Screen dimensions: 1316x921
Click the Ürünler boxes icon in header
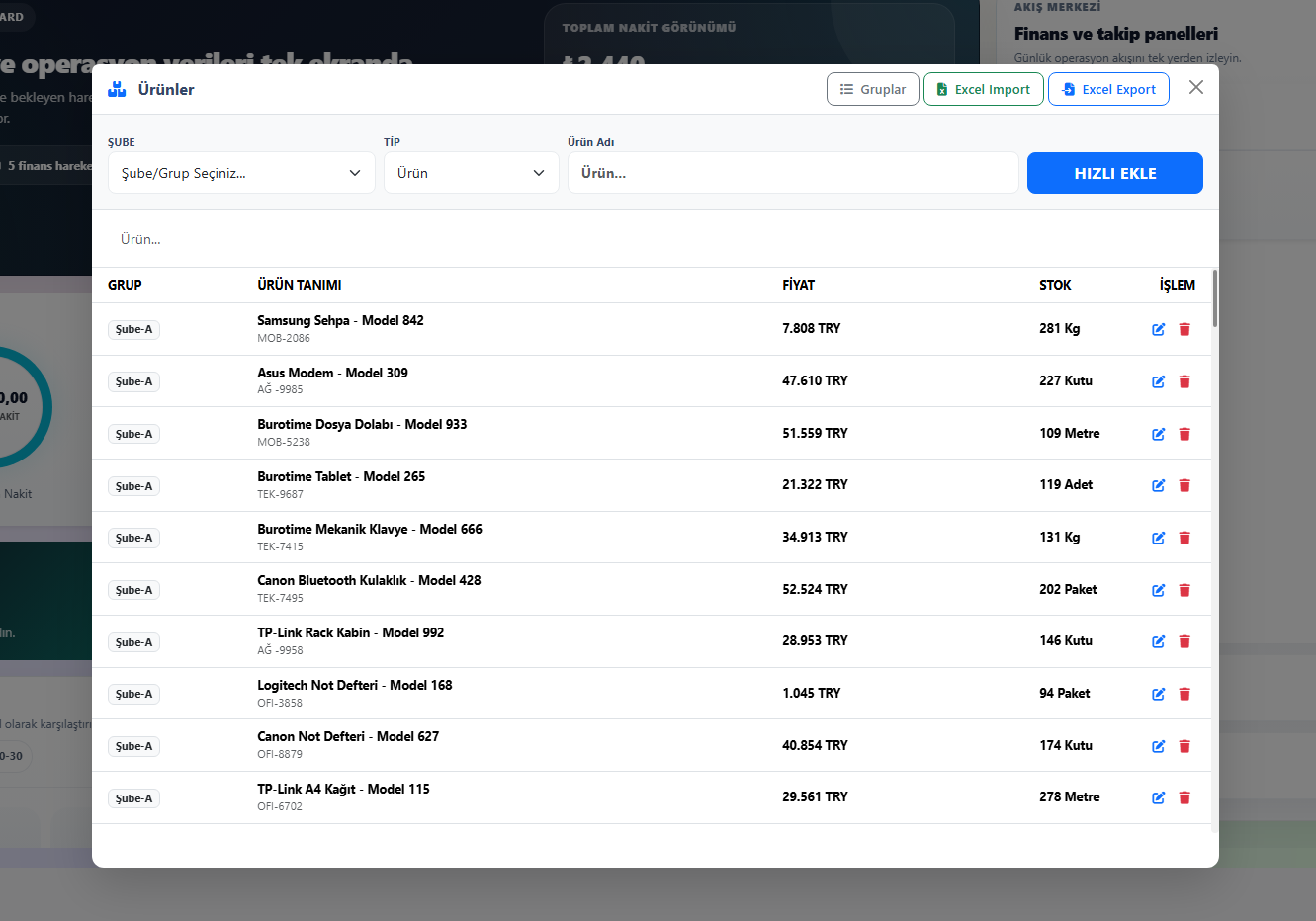pos(117,89)
